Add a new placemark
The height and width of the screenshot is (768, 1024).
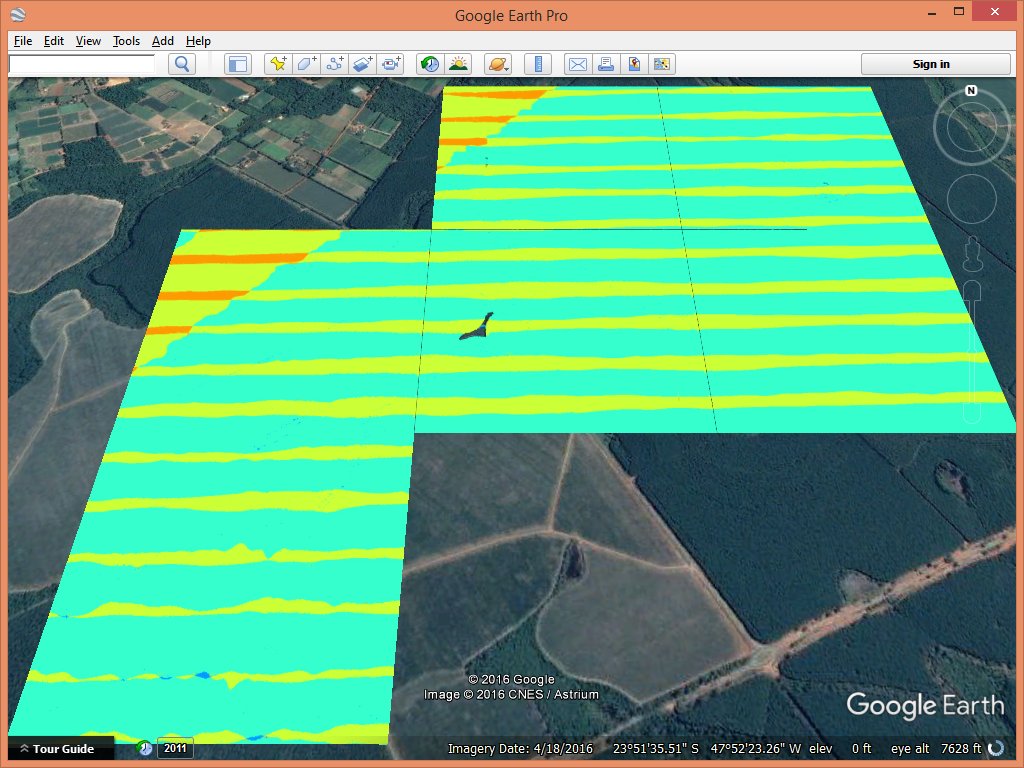pos(278,64)
